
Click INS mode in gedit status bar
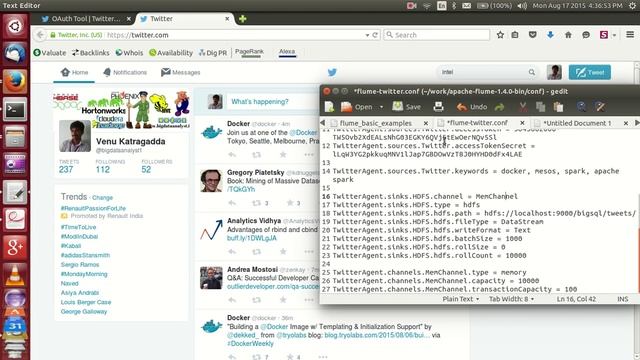point(622,299)
